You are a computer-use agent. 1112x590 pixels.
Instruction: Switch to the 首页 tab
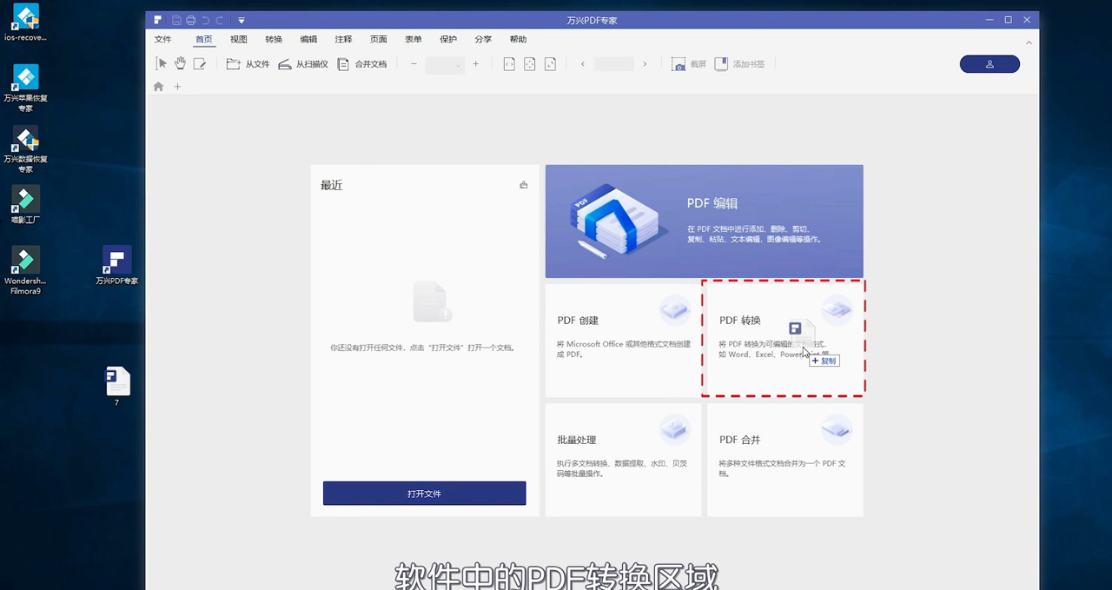[204, 39]
